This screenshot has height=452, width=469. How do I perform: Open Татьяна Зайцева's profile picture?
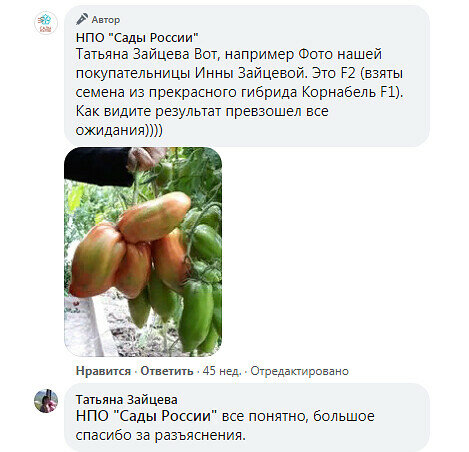click(46, 401)
